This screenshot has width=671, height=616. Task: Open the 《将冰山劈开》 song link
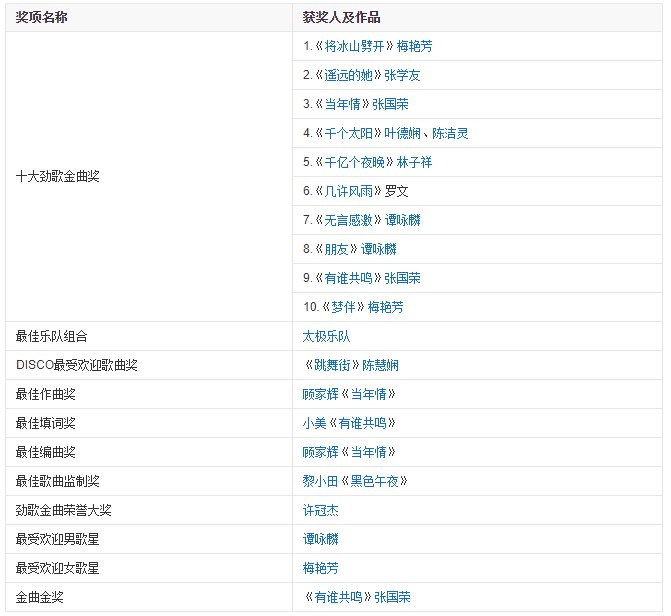[x=354, y=46]
